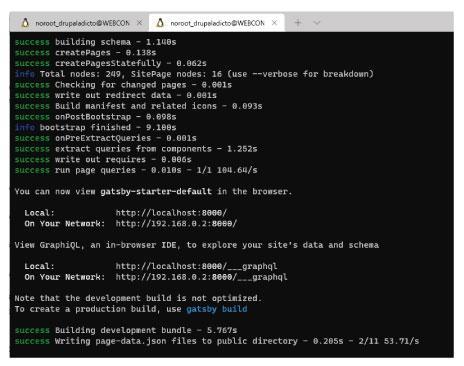
Task: Close the second terminal tab
Action: tap(274, 23)
